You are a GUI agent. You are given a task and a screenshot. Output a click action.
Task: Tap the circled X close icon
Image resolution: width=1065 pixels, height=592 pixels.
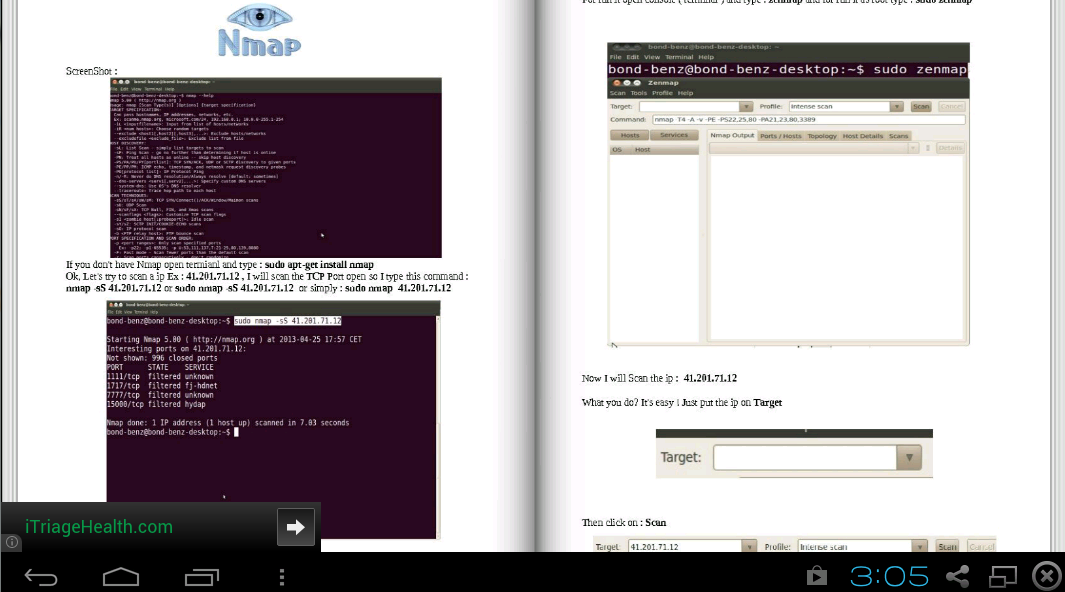pos(1047,576)
